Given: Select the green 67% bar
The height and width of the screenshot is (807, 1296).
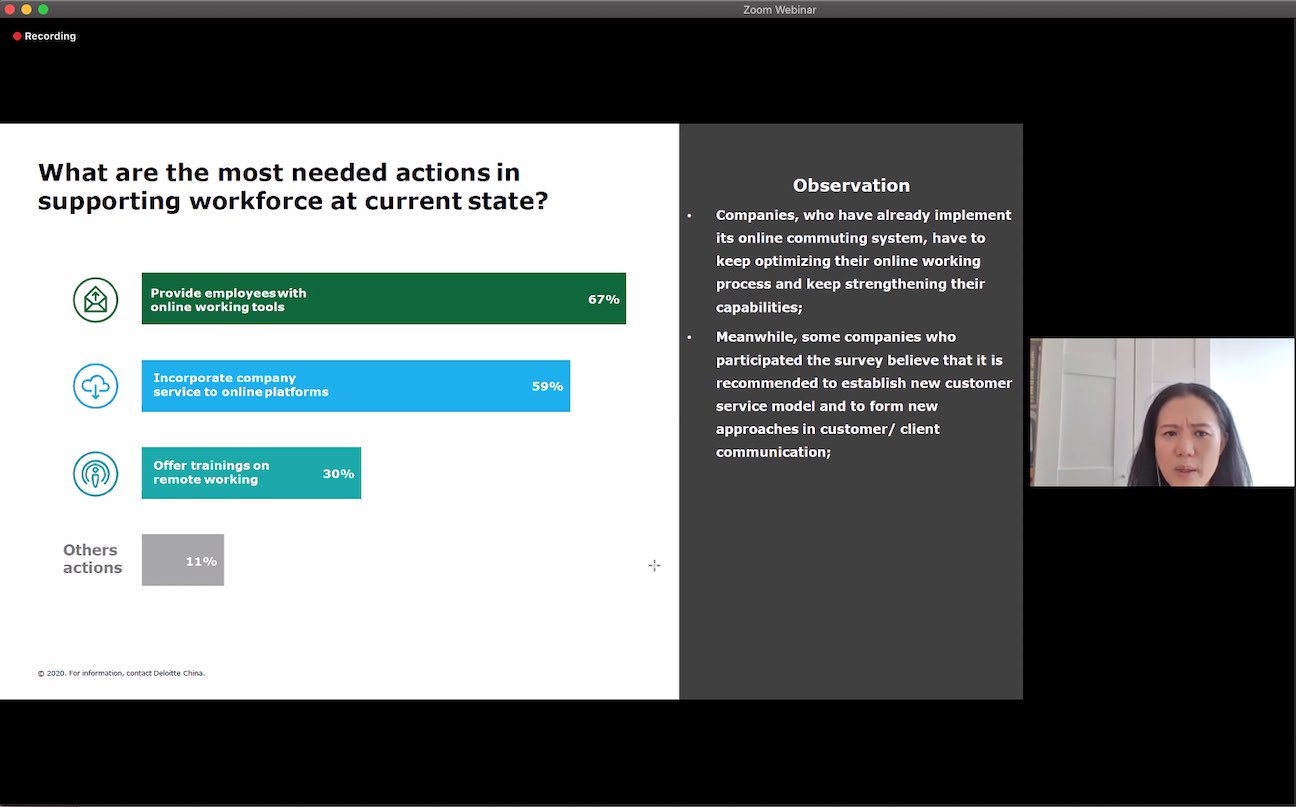Looking at the screenshot, I should point(383,299).
